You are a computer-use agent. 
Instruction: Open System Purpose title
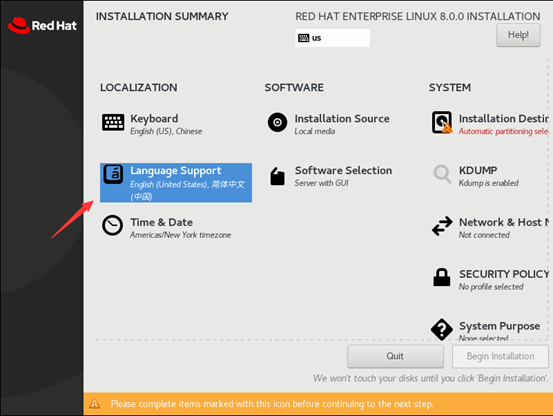click(x=499, y=326)
